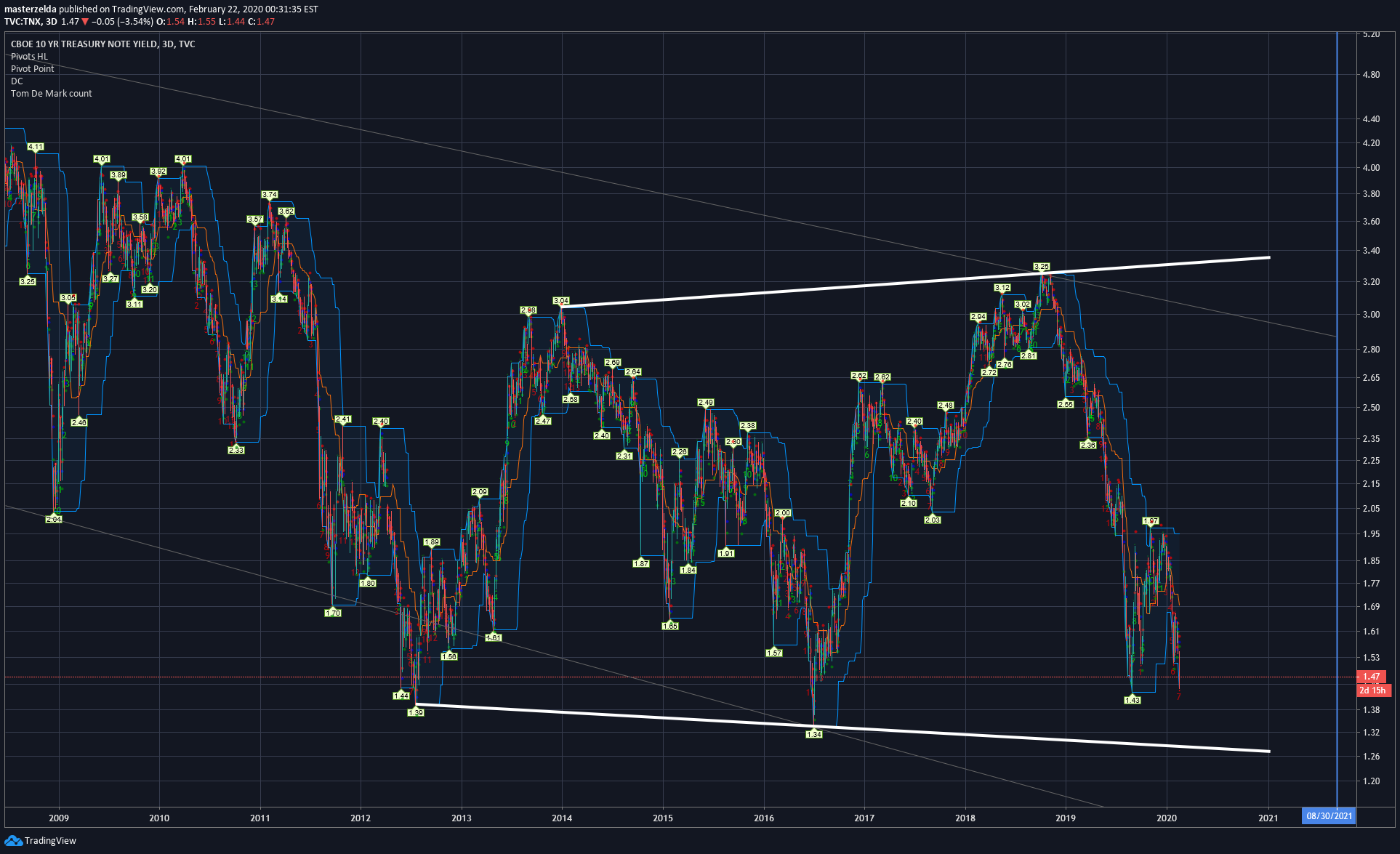The image size is (1400, 854).
Task: Click the 3.25 pivot high label
Action: click(x=1042, y=267)
